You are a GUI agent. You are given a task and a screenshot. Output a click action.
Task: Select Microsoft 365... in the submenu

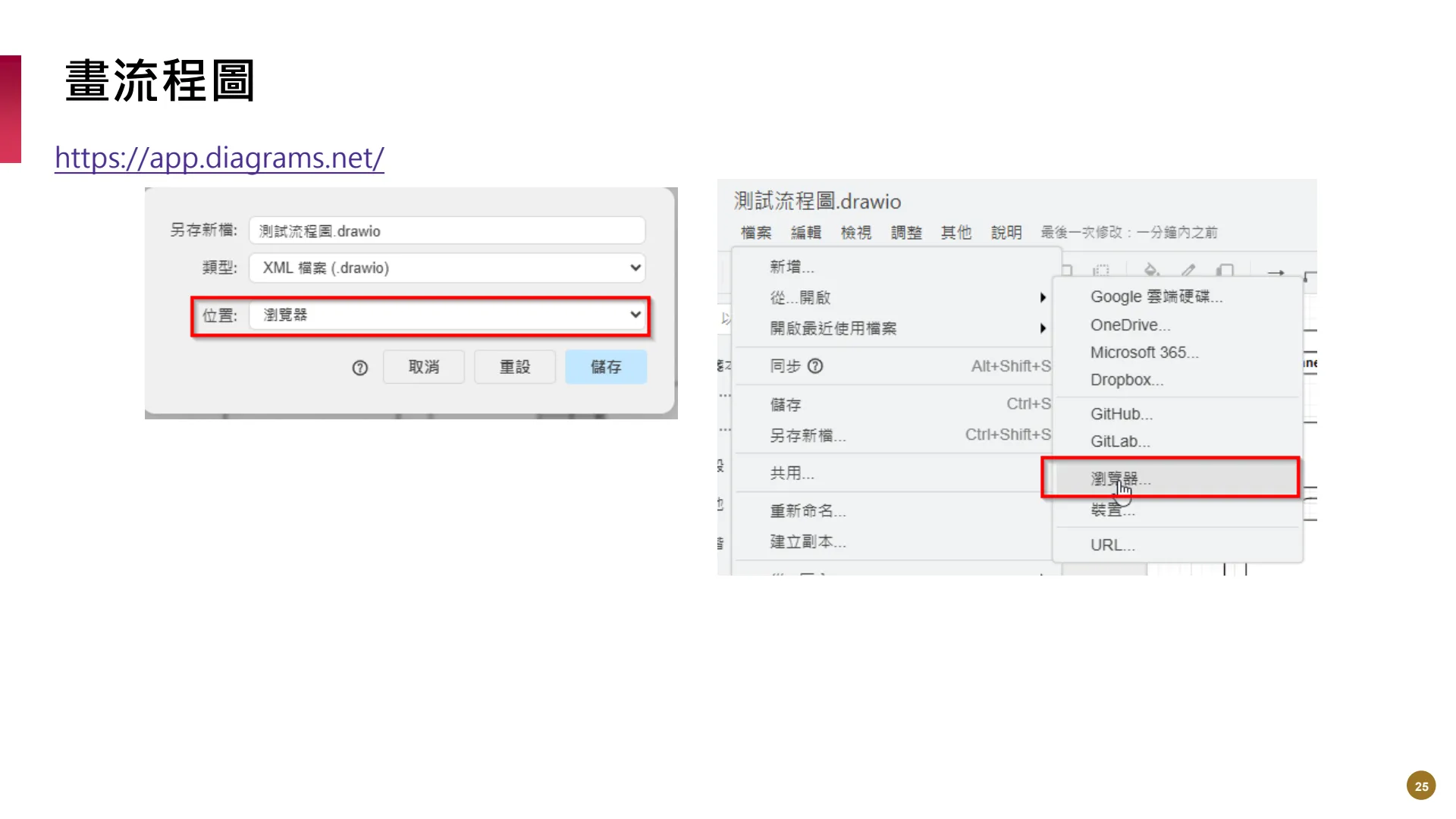(x=1178, y=353)
